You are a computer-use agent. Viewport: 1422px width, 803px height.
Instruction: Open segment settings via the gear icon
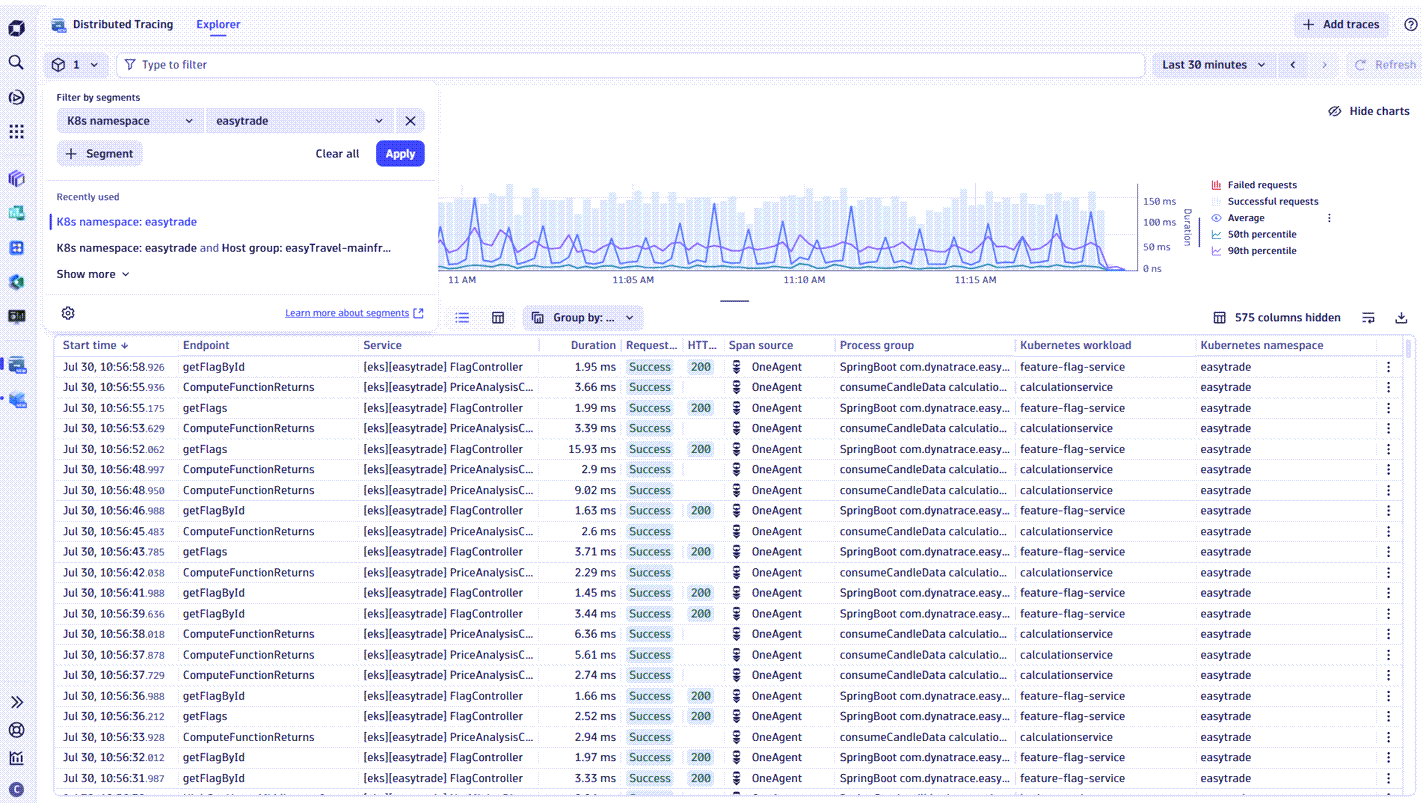click(67, 312)
